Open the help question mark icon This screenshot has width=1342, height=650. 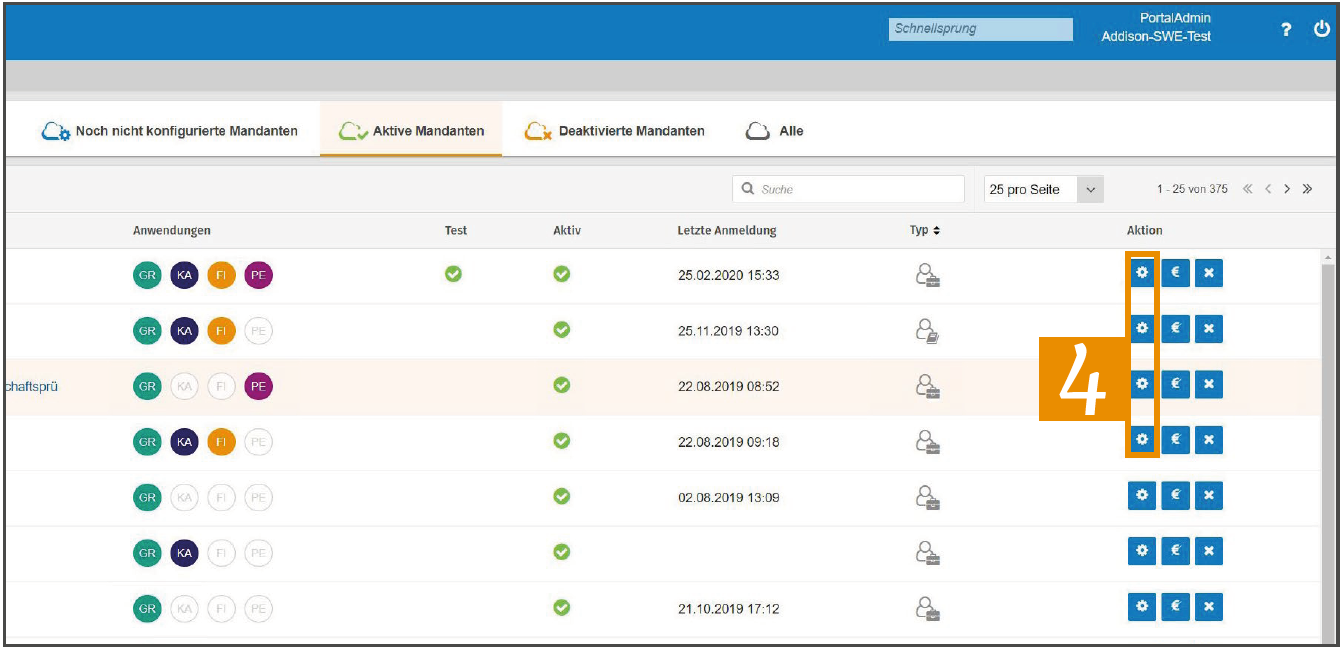point(1286,30)
